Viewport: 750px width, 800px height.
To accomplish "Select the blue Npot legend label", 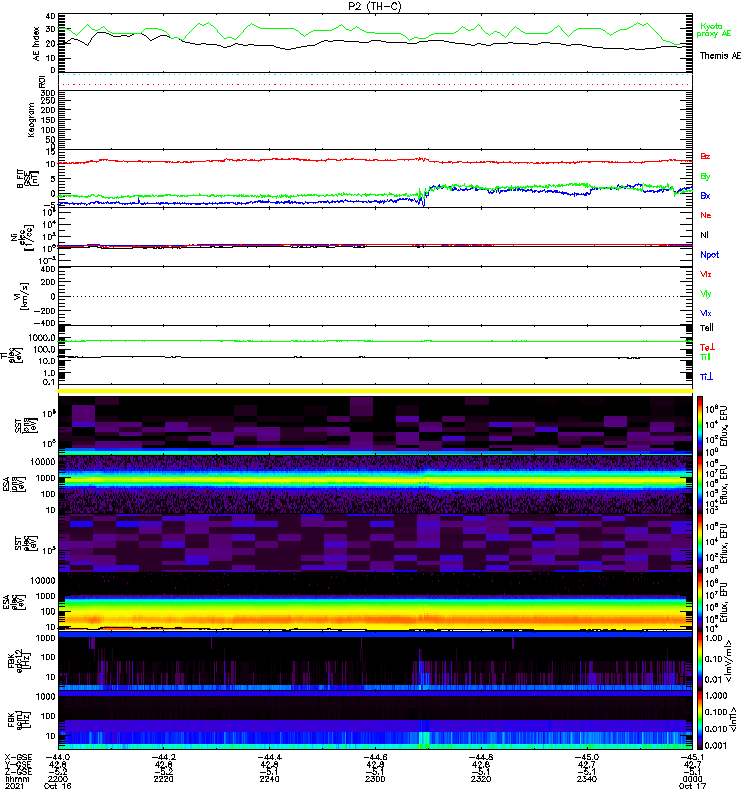I will point(710,255).
